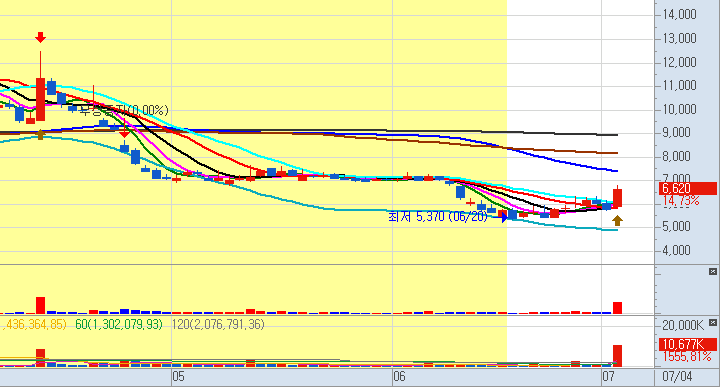Click the 14.73% change label

(681, 201)
